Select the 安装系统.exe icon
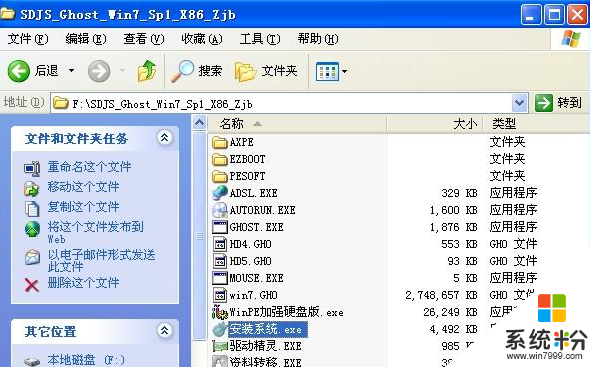The height and width of the screenshot is (367, 590). pyautogui.click(x=219, y=329)
